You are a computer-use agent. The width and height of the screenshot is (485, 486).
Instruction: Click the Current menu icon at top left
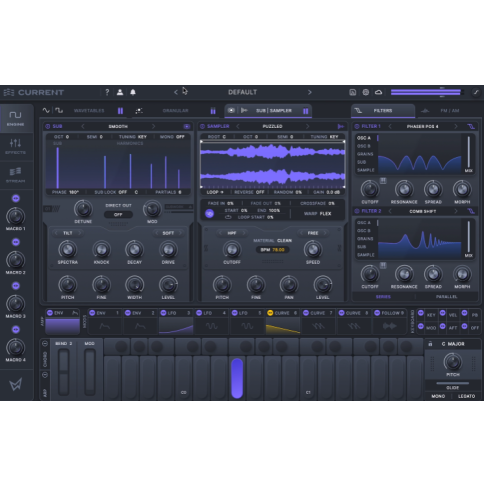pyautogui.click(x=9, y=92)
